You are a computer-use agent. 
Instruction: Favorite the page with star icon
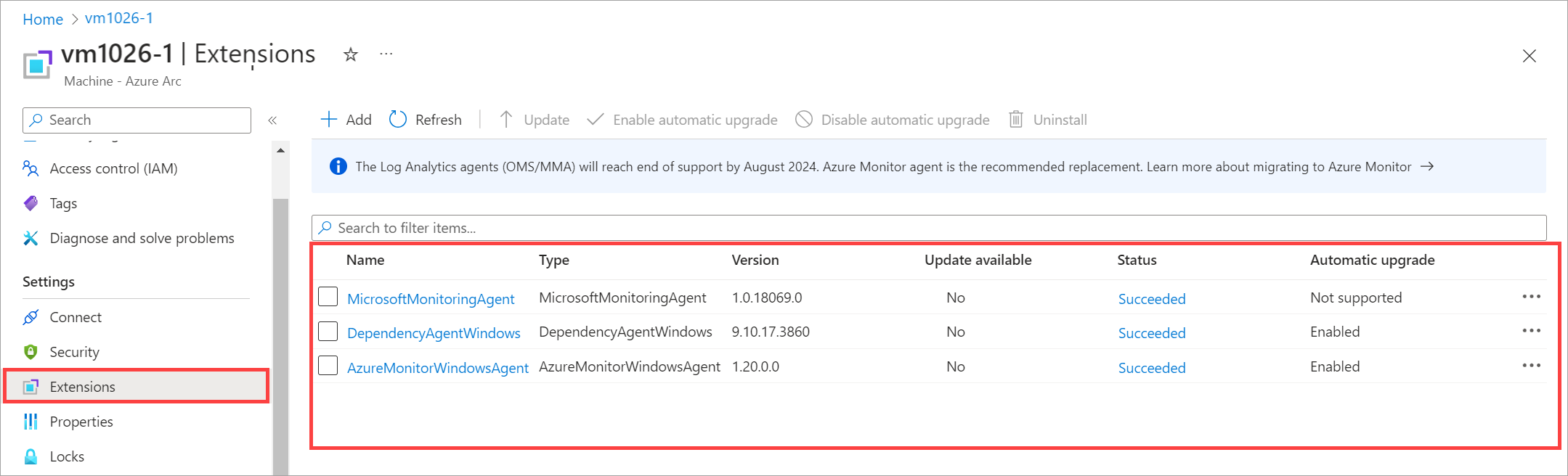click(x=351, y=55)
